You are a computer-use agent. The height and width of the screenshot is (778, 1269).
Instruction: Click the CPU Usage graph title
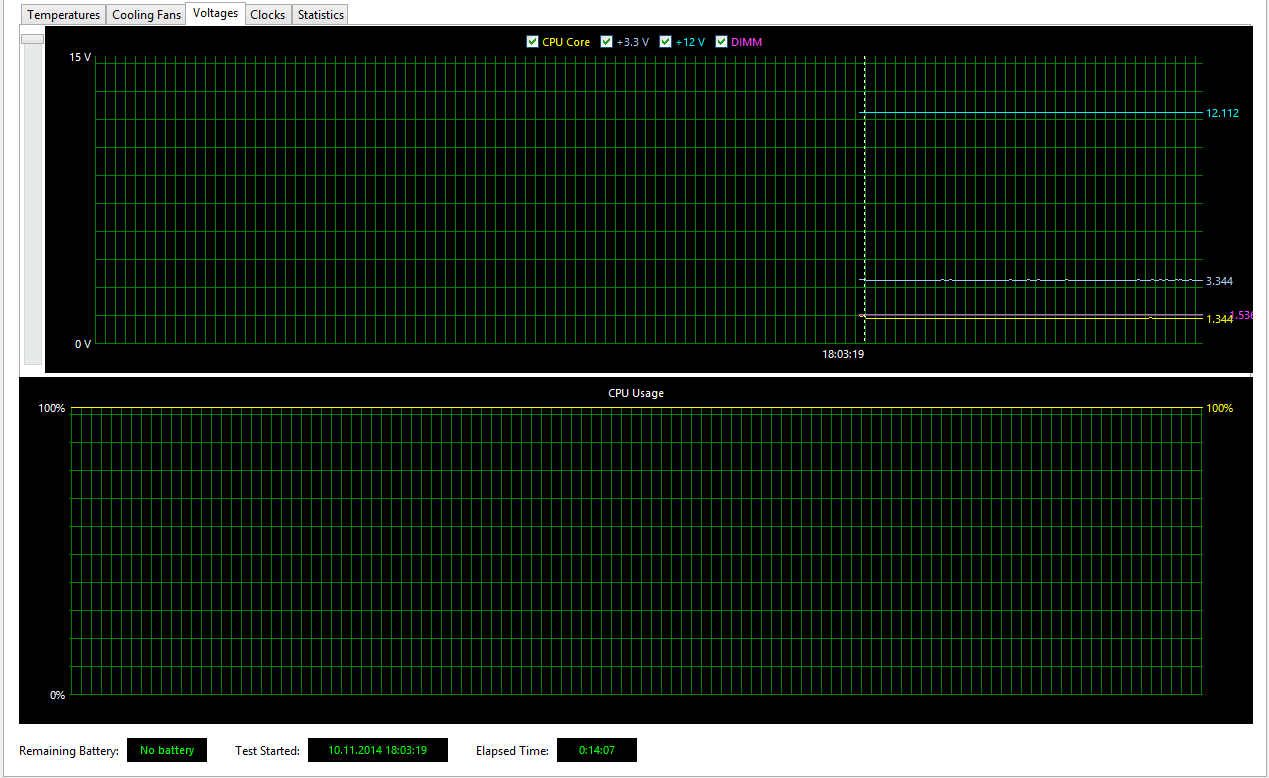click(635, 393)
